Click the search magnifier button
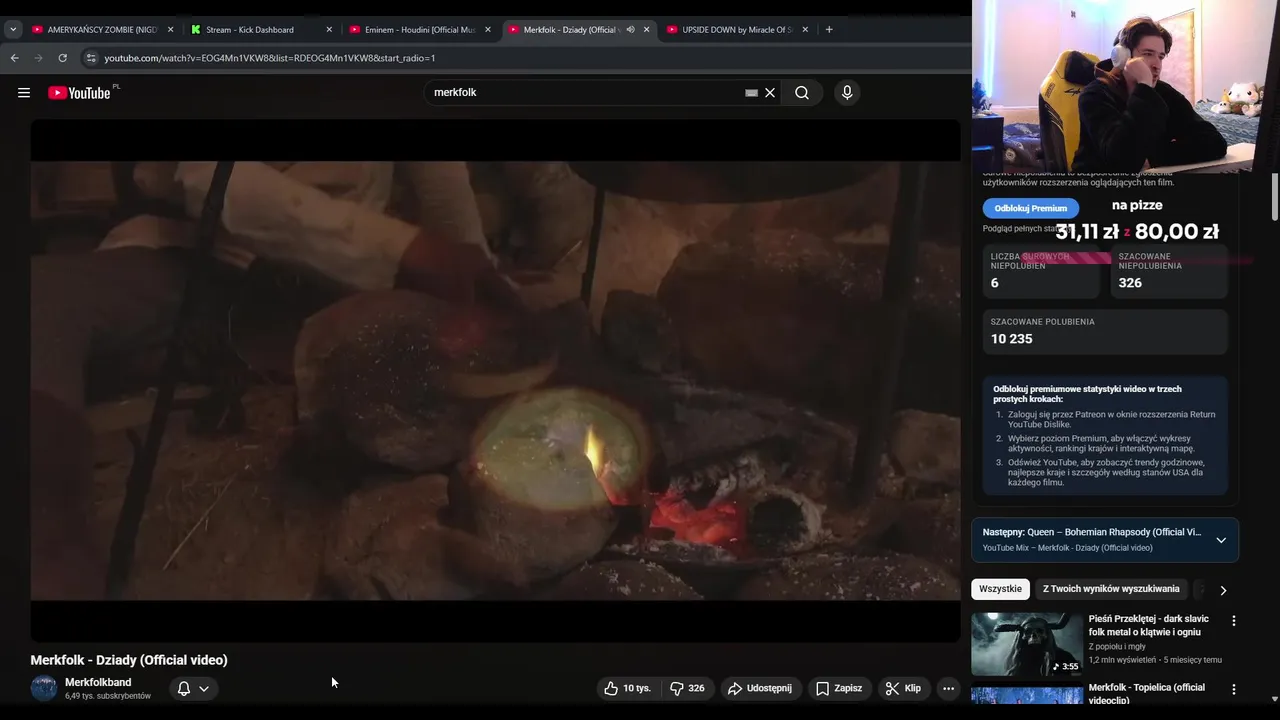This screenshot has height=720, width=1280. tap(802, 93)
